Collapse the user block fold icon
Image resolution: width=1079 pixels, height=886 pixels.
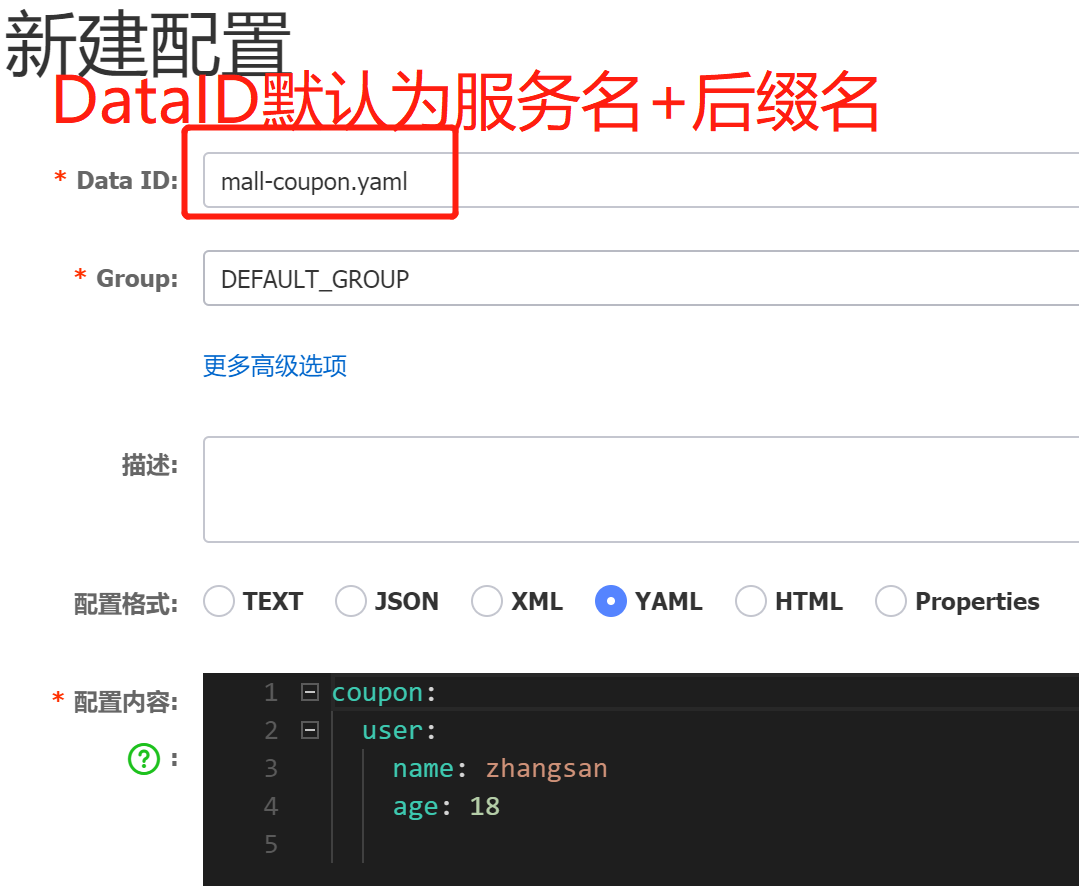click(310, 730)
